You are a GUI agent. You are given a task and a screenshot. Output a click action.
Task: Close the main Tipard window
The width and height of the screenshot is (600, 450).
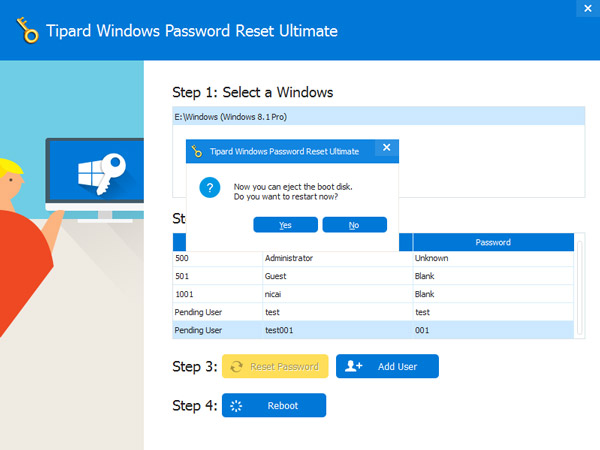(x=588, y=8)
